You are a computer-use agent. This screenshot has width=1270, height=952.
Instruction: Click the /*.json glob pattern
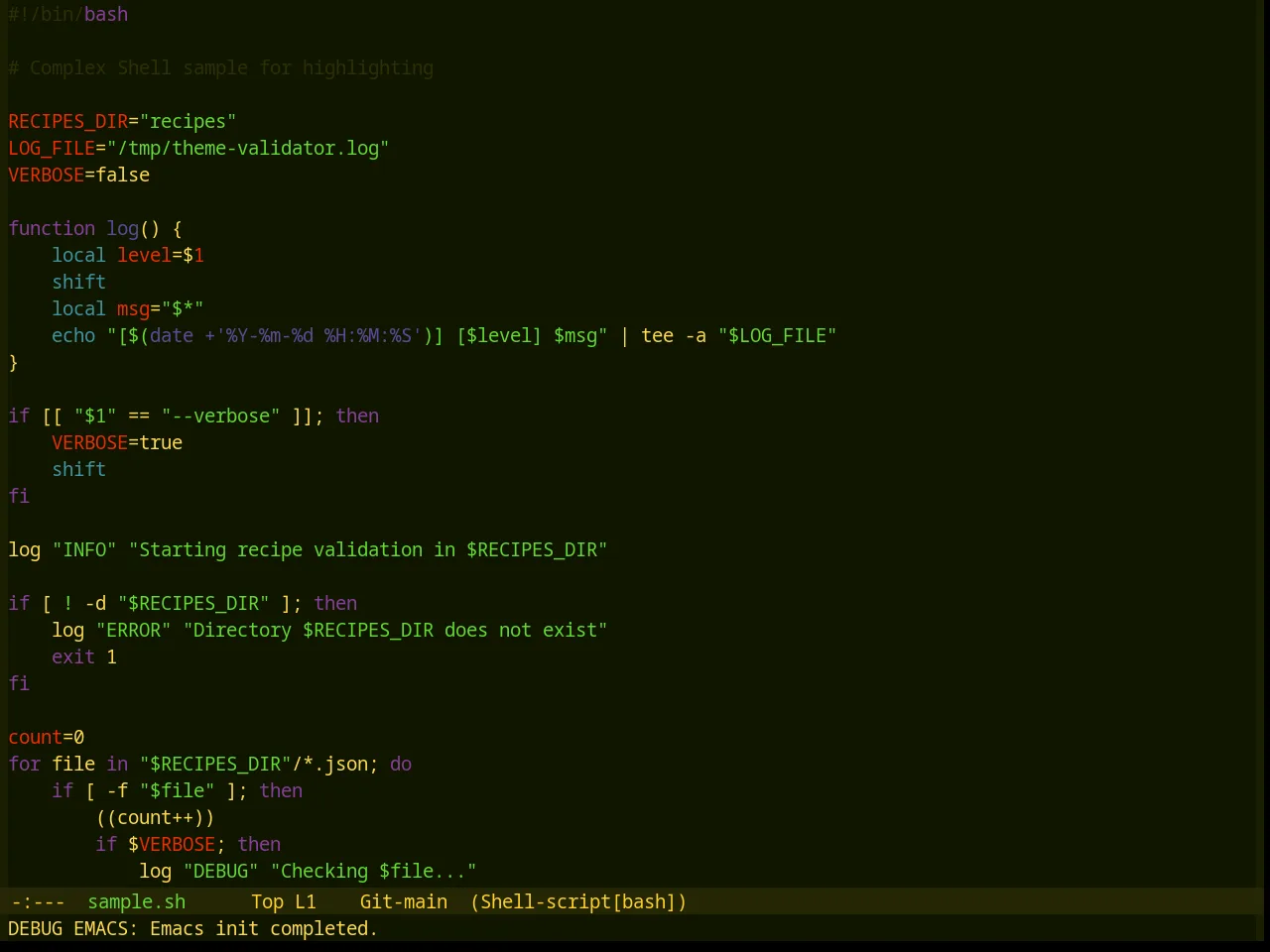tap(329, 764)
